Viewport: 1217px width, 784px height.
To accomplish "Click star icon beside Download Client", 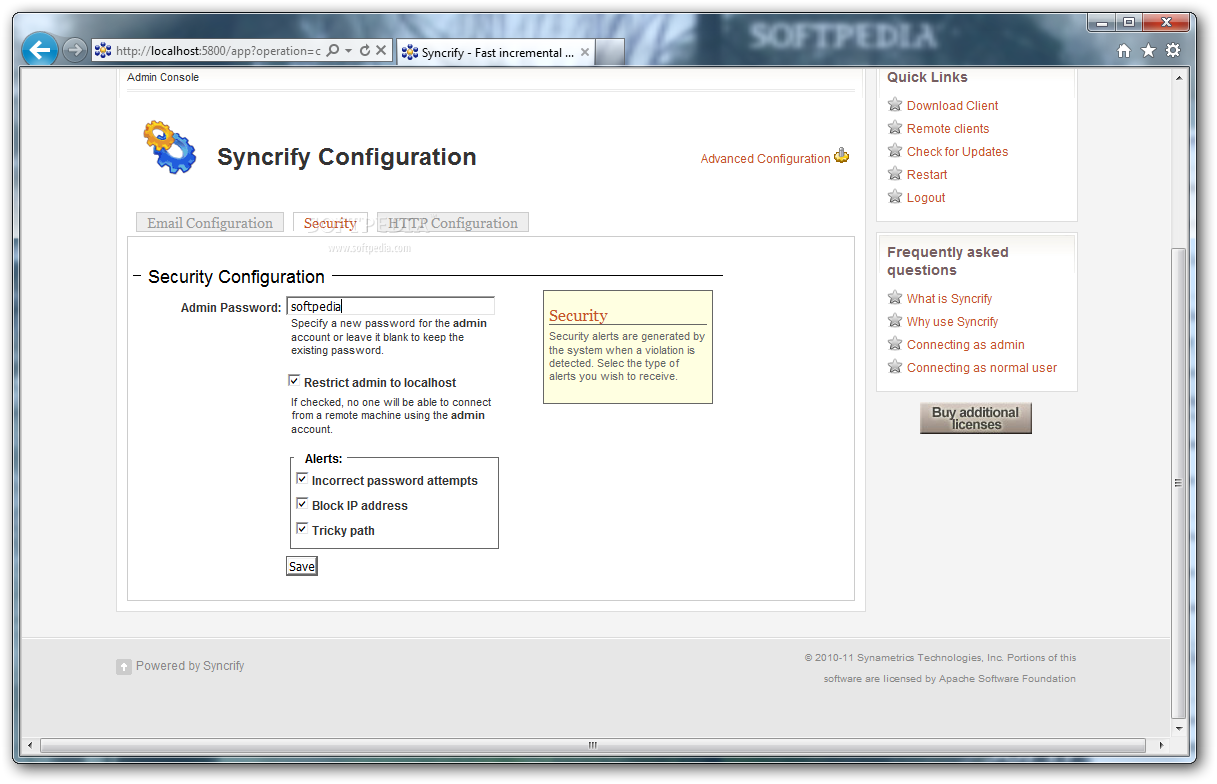I will (895, 104).
